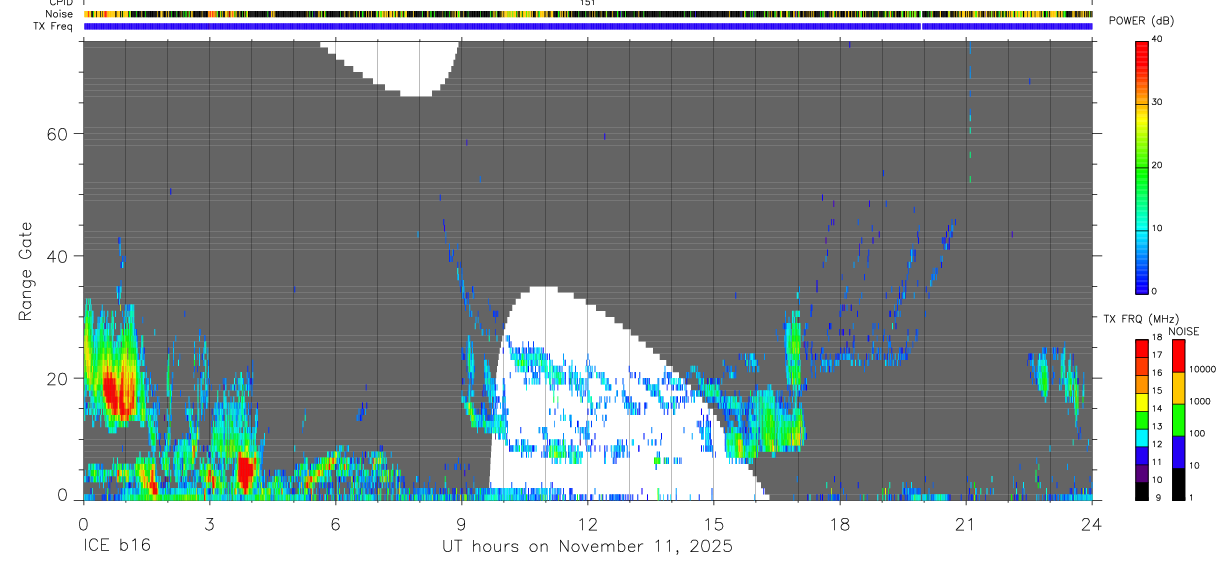Click the 10000 noise legend value
The height and width of the screenshot is (567, 1228).
(1201, 369)
